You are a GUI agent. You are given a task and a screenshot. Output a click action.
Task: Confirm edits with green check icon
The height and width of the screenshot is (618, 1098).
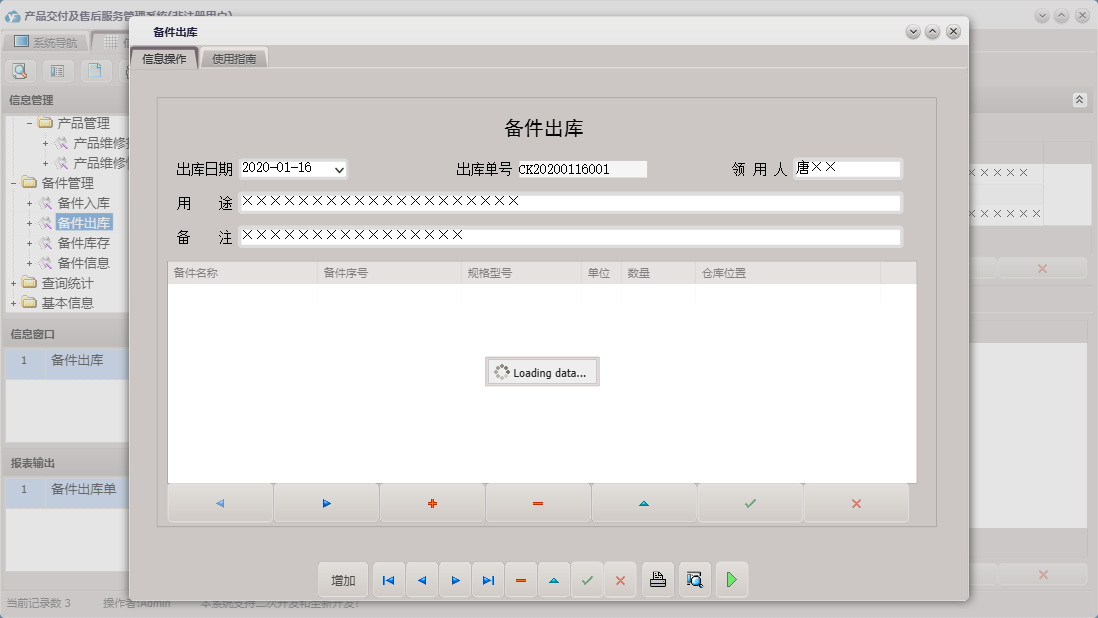(750, 503)
